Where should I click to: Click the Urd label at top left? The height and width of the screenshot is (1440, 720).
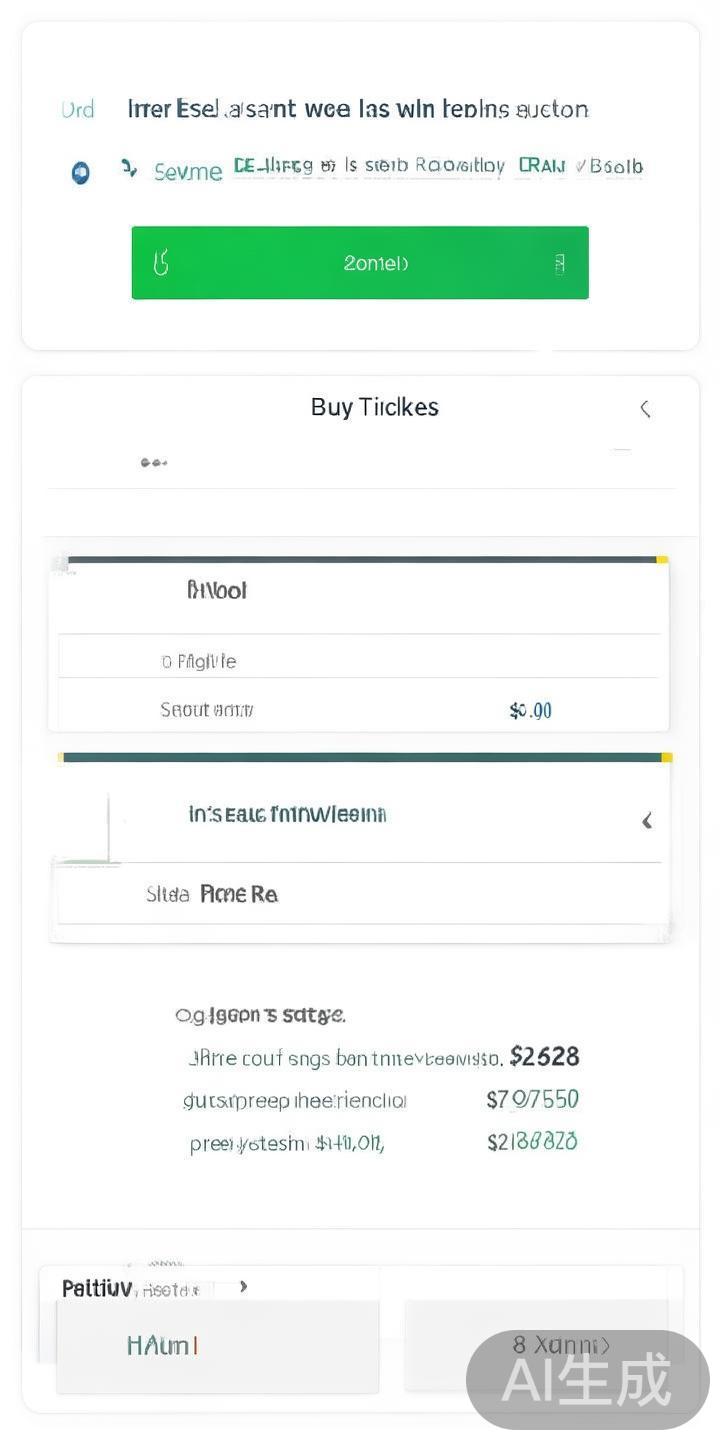[78, 109]
